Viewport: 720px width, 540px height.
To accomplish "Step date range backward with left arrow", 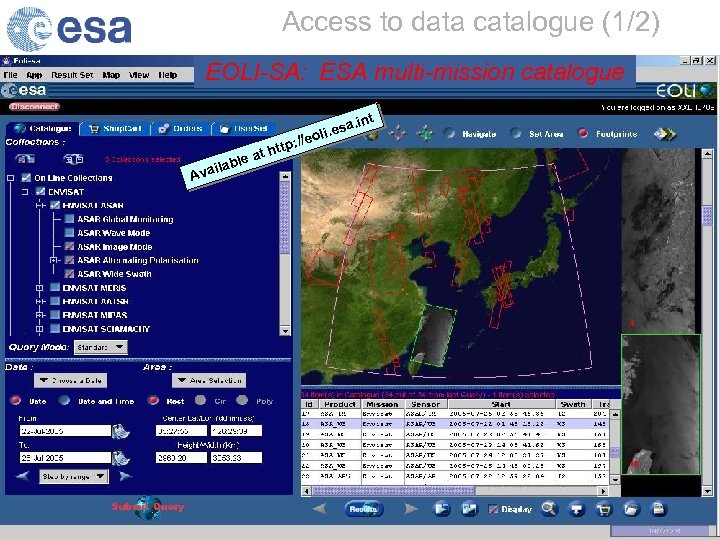I will point(22,476).
